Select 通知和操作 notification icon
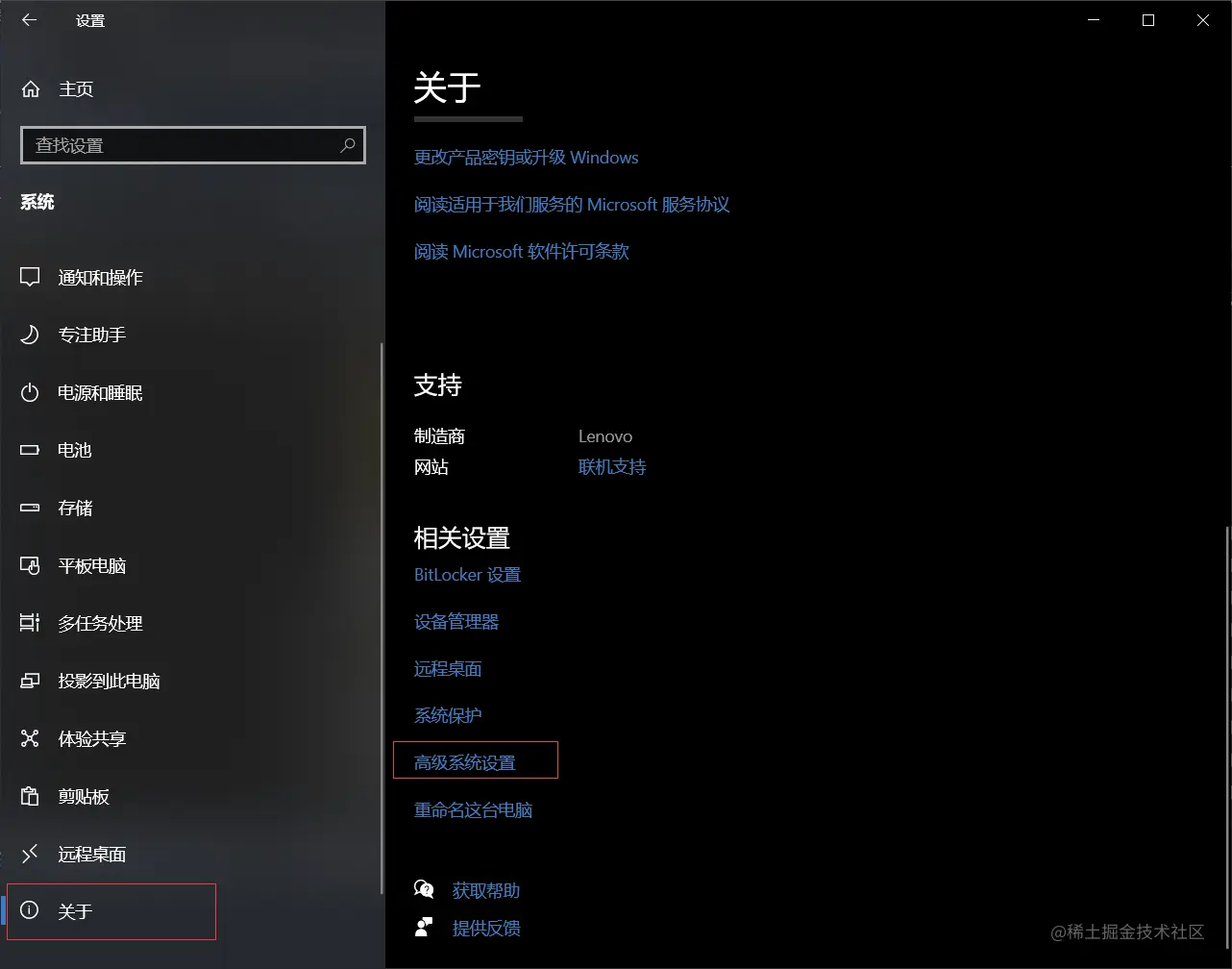The image size is (1232, 969). click(30, 278)
